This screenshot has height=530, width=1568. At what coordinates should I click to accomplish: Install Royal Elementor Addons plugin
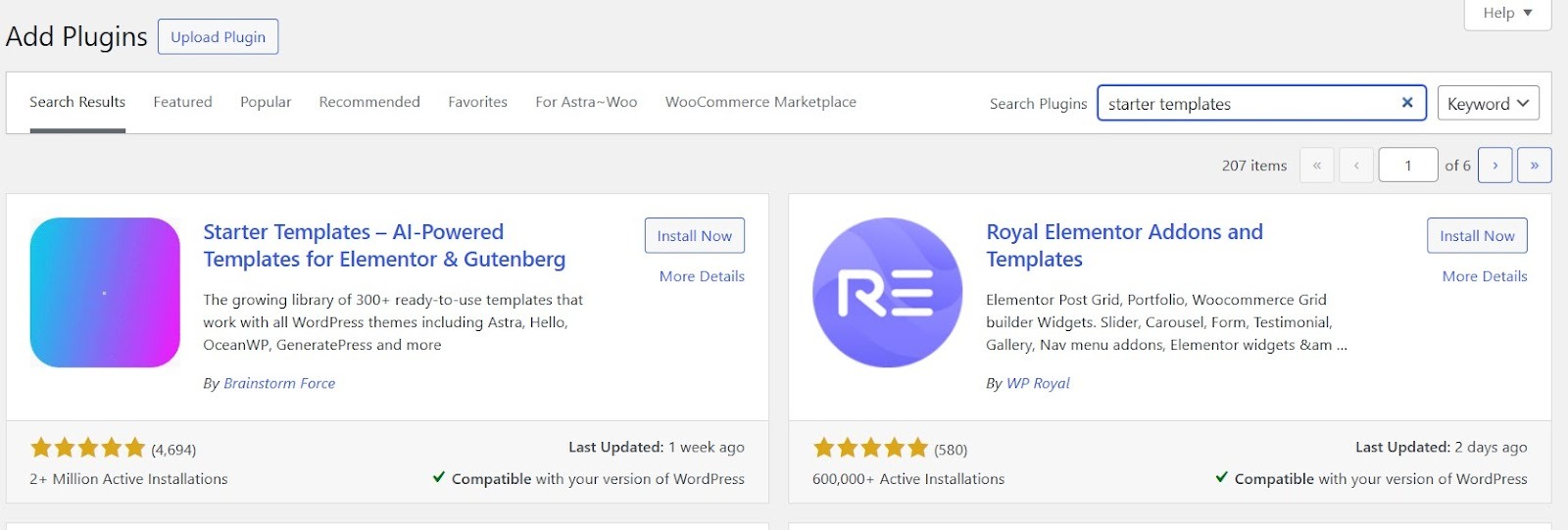tap(1477, 236)
